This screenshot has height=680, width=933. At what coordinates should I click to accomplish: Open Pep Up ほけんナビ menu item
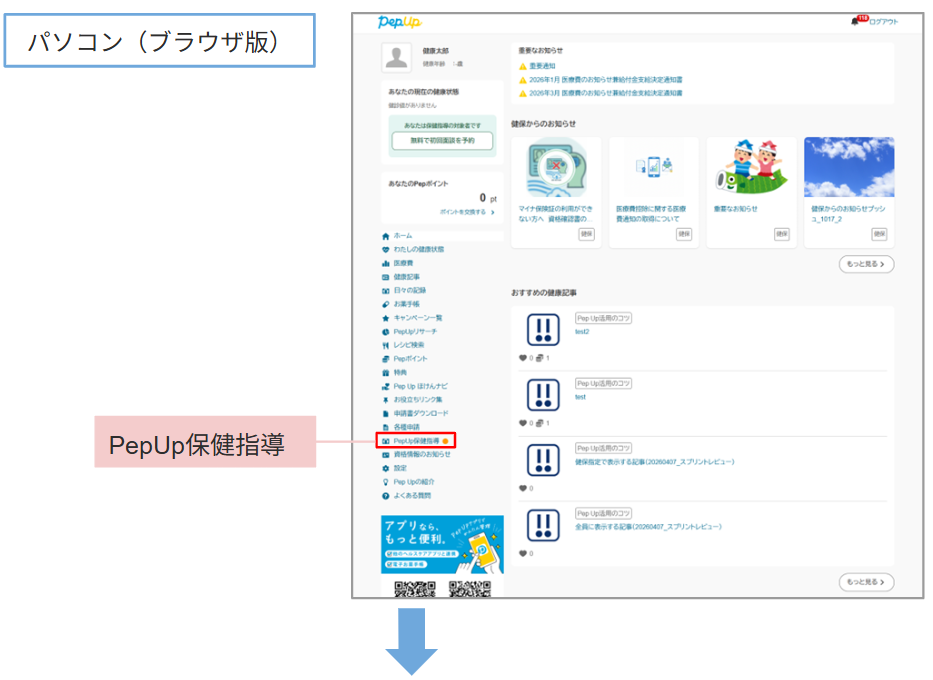(420, 387)
